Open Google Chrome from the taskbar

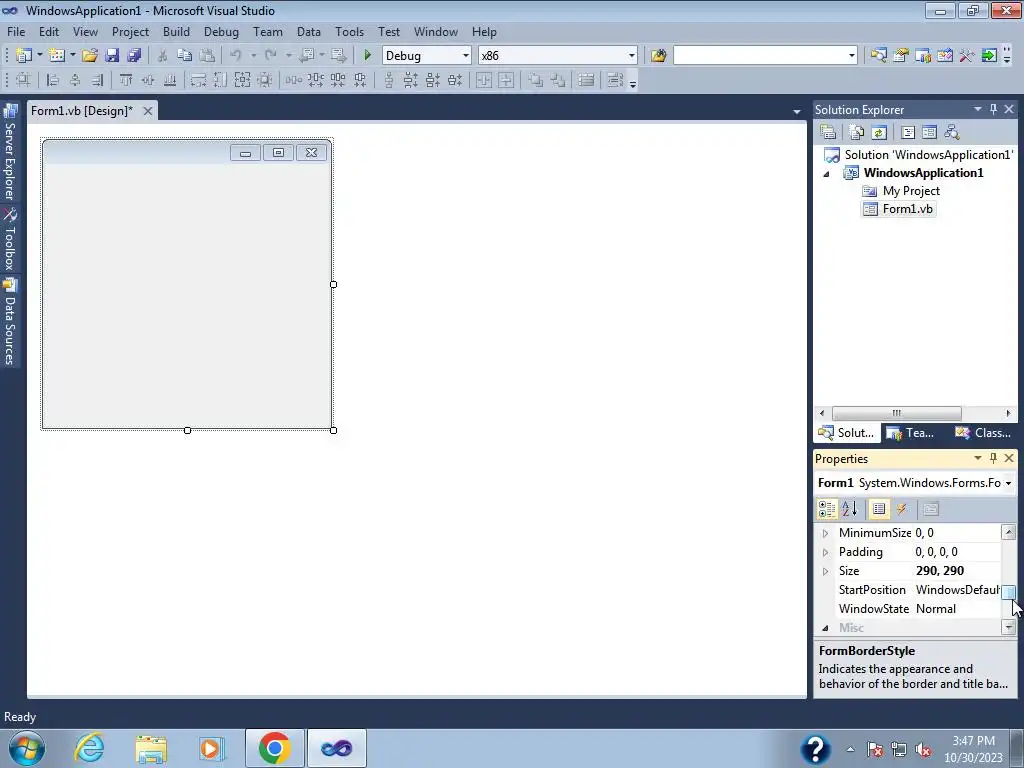pos(274,748)
